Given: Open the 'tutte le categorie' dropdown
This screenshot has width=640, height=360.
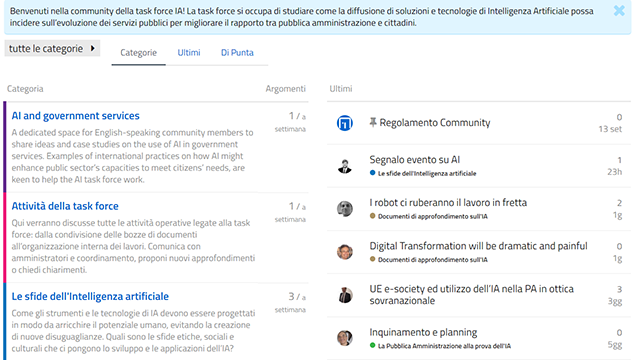Looking at the screenshot, I should (x=52, y=49).
